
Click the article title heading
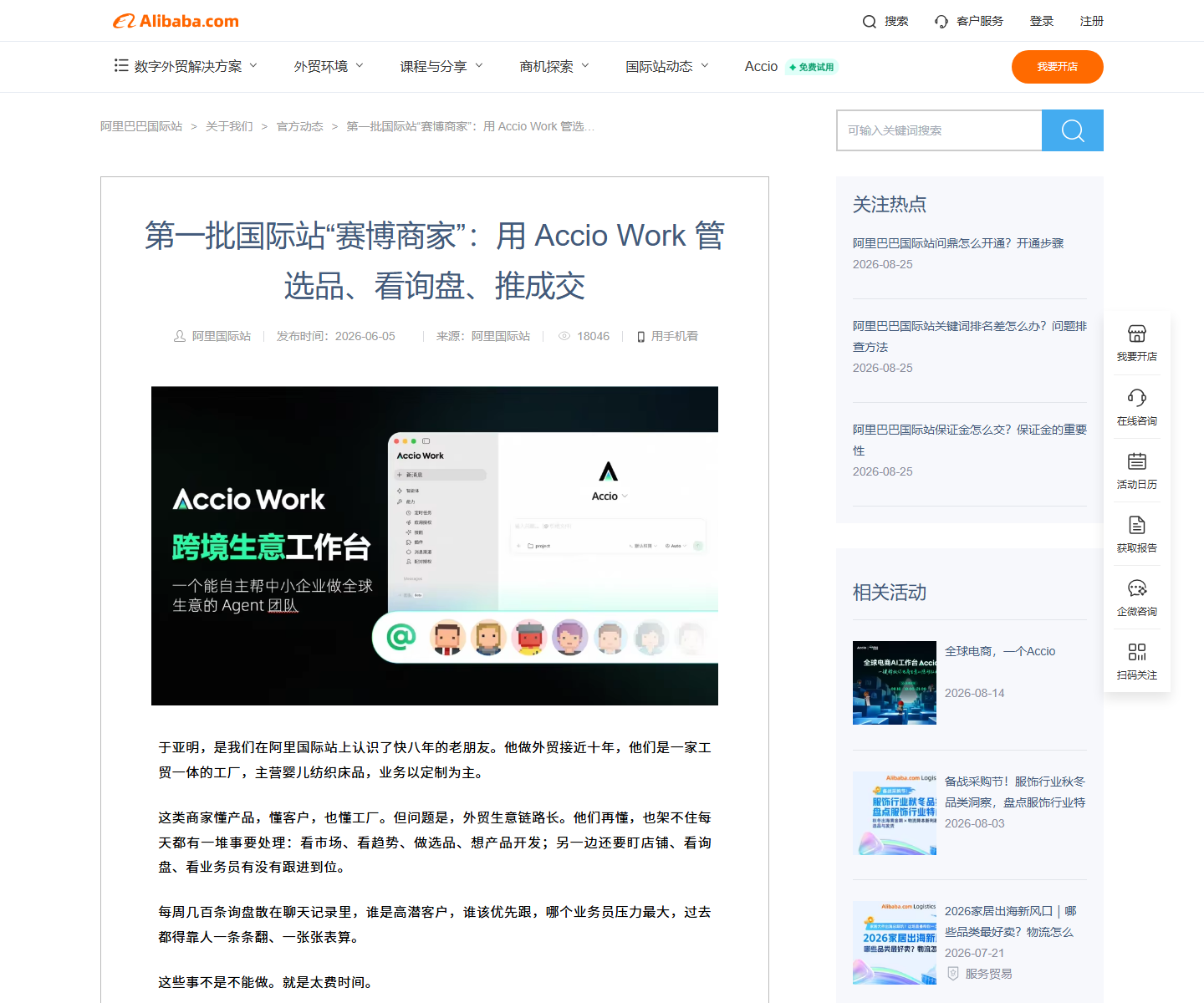pyautogui.click(x=435, y=261)
